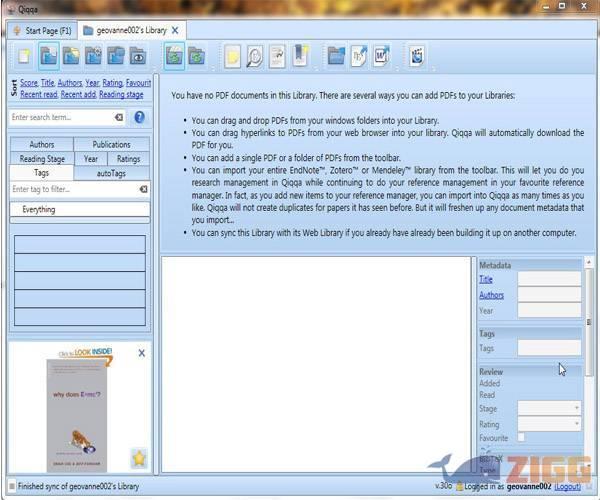
Task: Click the Word document export icon
Action: (x=381, y=56)
